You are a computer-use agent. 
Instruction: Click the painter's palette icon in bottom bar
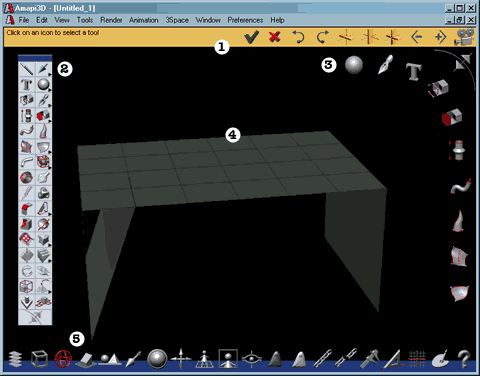pyautogui.click(x=440, y=360)
